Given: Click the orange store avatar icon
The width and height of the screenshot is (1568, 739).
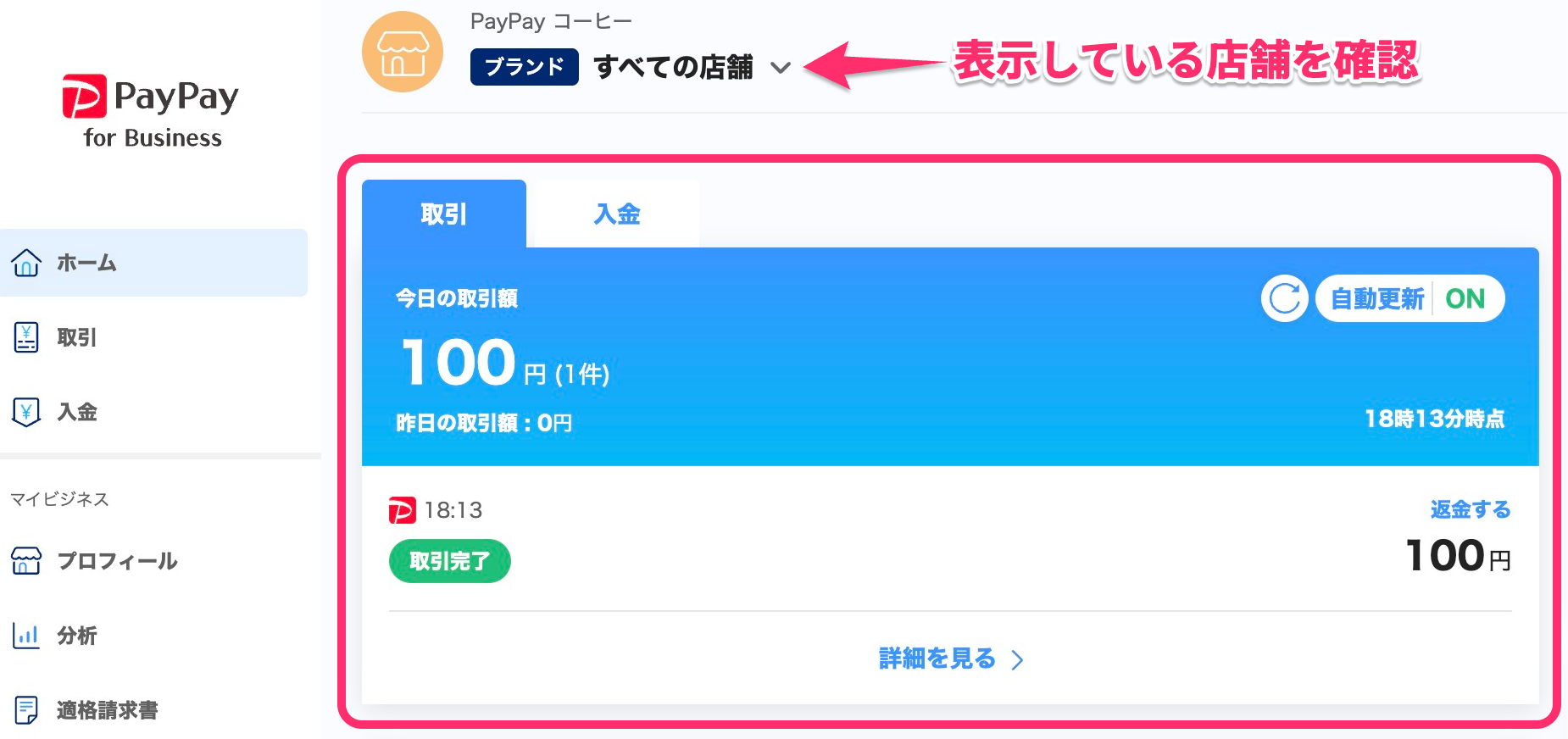Looking at the screenshot, I should tap(402, 52).
